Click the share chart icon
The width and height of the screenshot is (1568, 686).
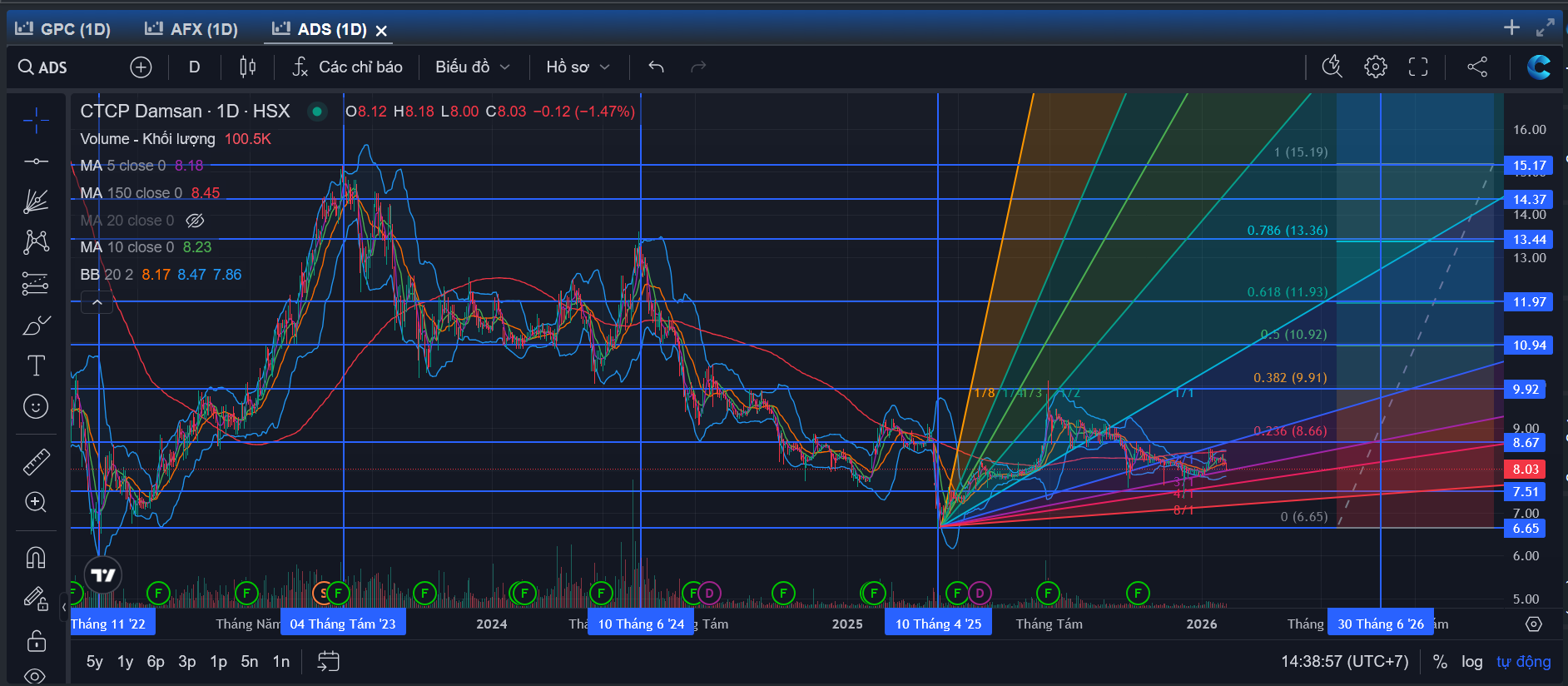tap(1477, 67)
